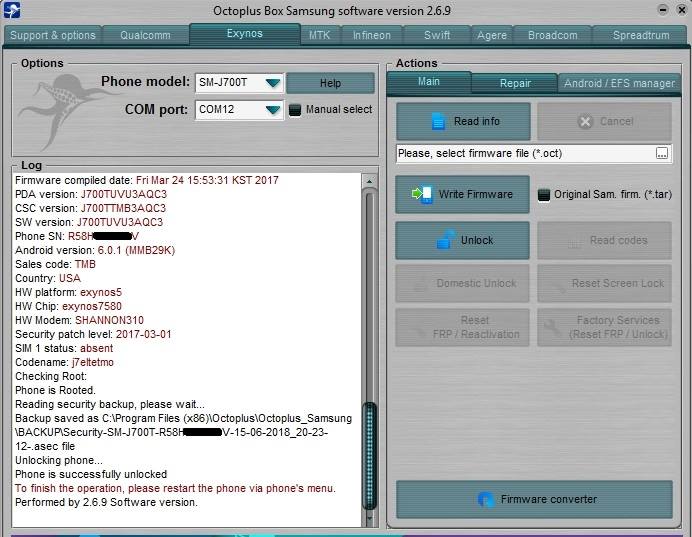The width and height of the screenshot is (692, 537).
Task: Select the Main actions tab
Action: tap(429, 82)
